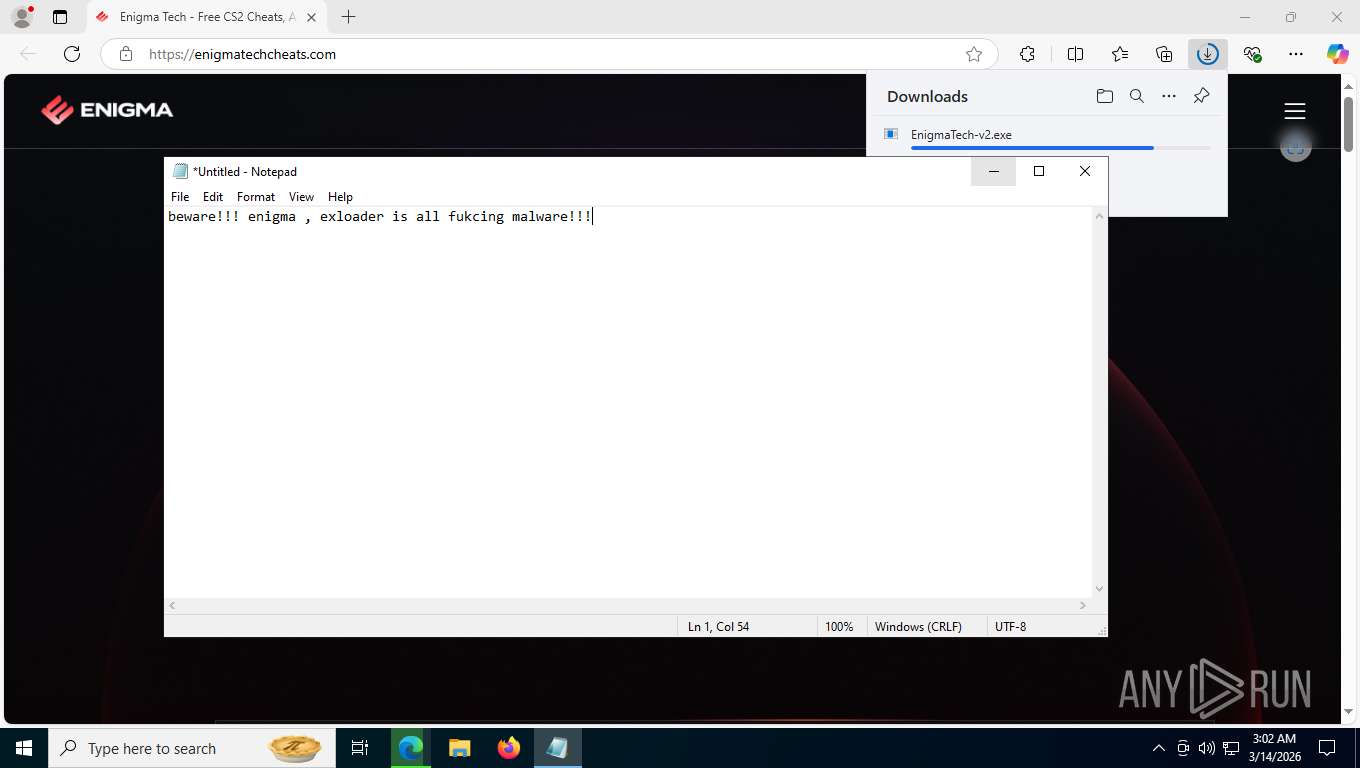Reload the current page

[x=72, y=54]
